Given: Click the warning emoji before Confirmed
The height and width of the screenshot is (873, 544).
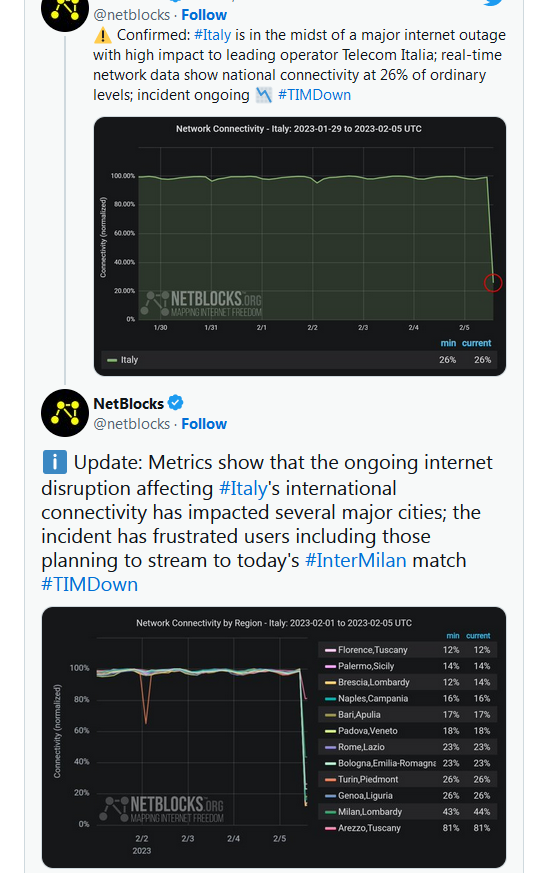Looking at the screenshot, I should coord(102,35).
